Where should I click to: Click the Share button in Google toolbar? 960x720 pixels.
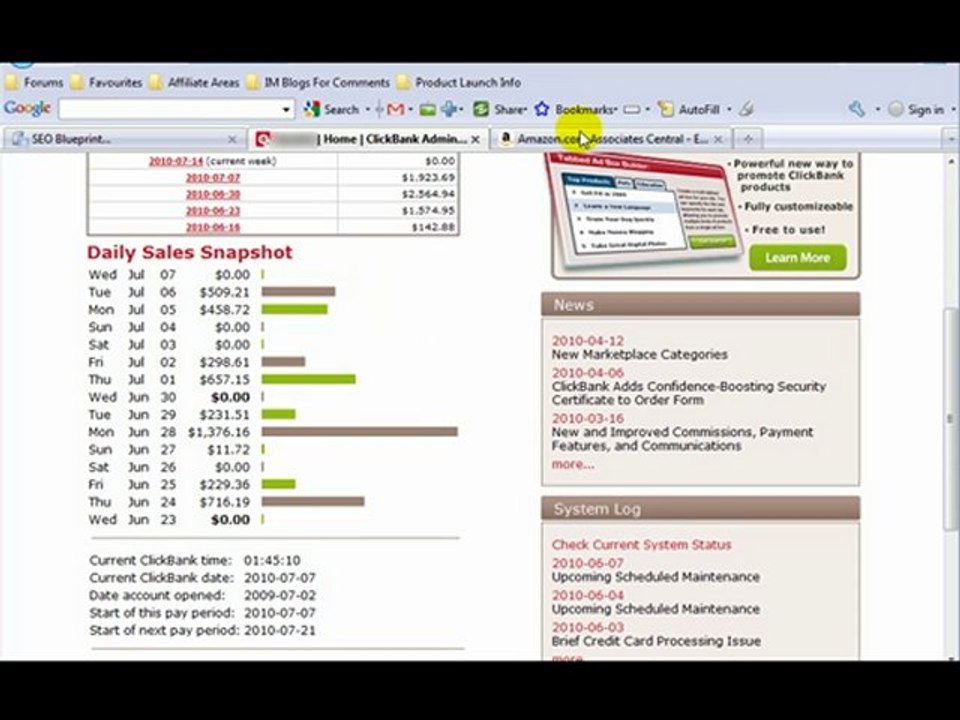coord(500,110)
